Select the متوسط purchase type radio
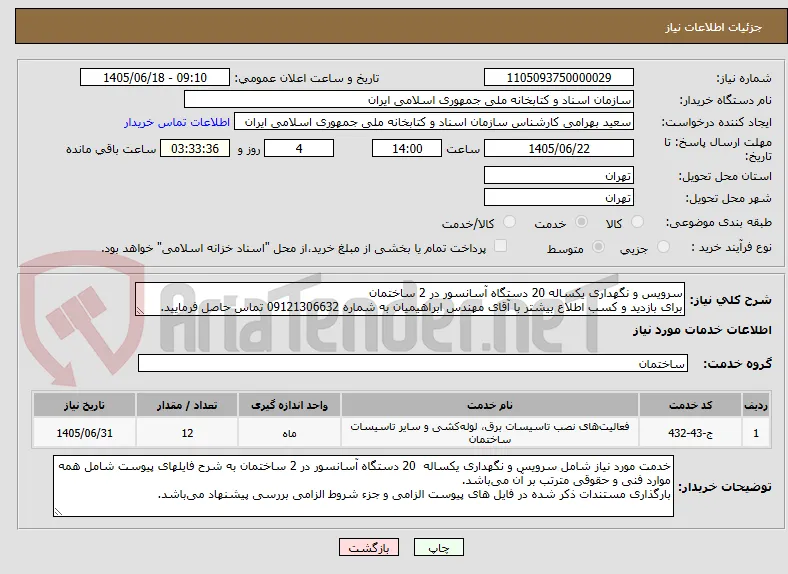The image size is (788, 574). click(x=598, y=246)
